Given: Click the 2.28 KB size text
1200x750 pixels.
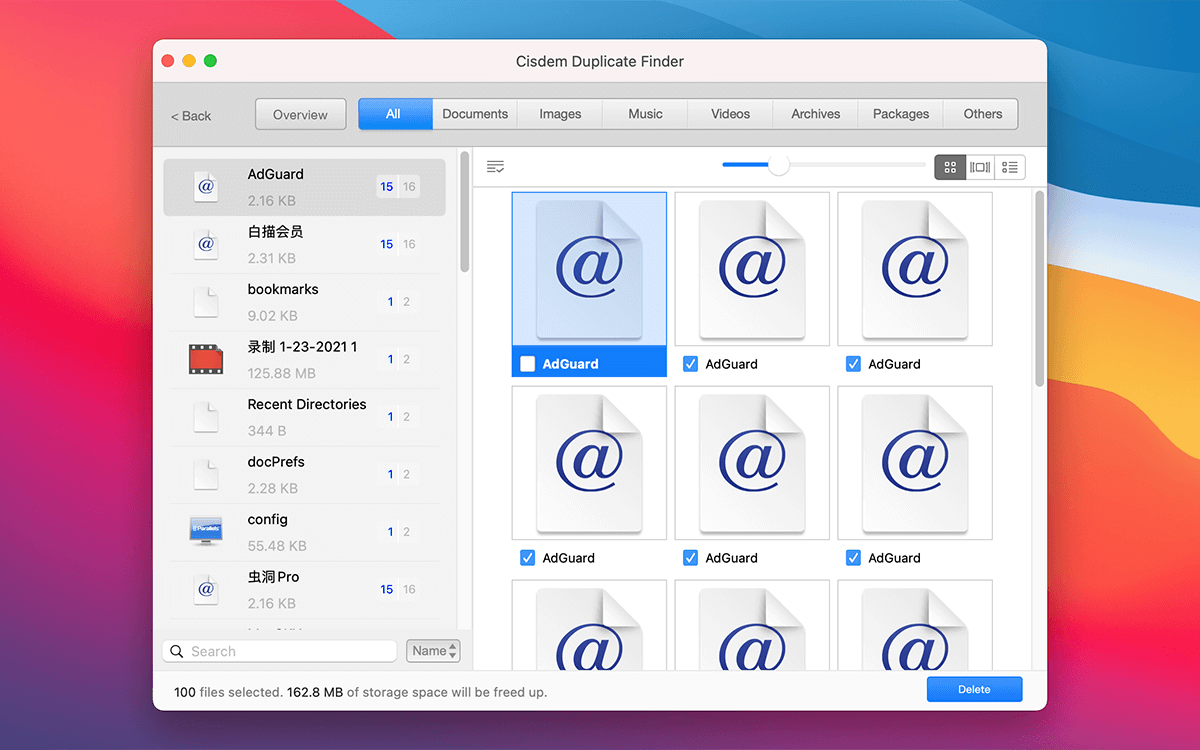Looking at the screenshot, I should pos(273,488).
